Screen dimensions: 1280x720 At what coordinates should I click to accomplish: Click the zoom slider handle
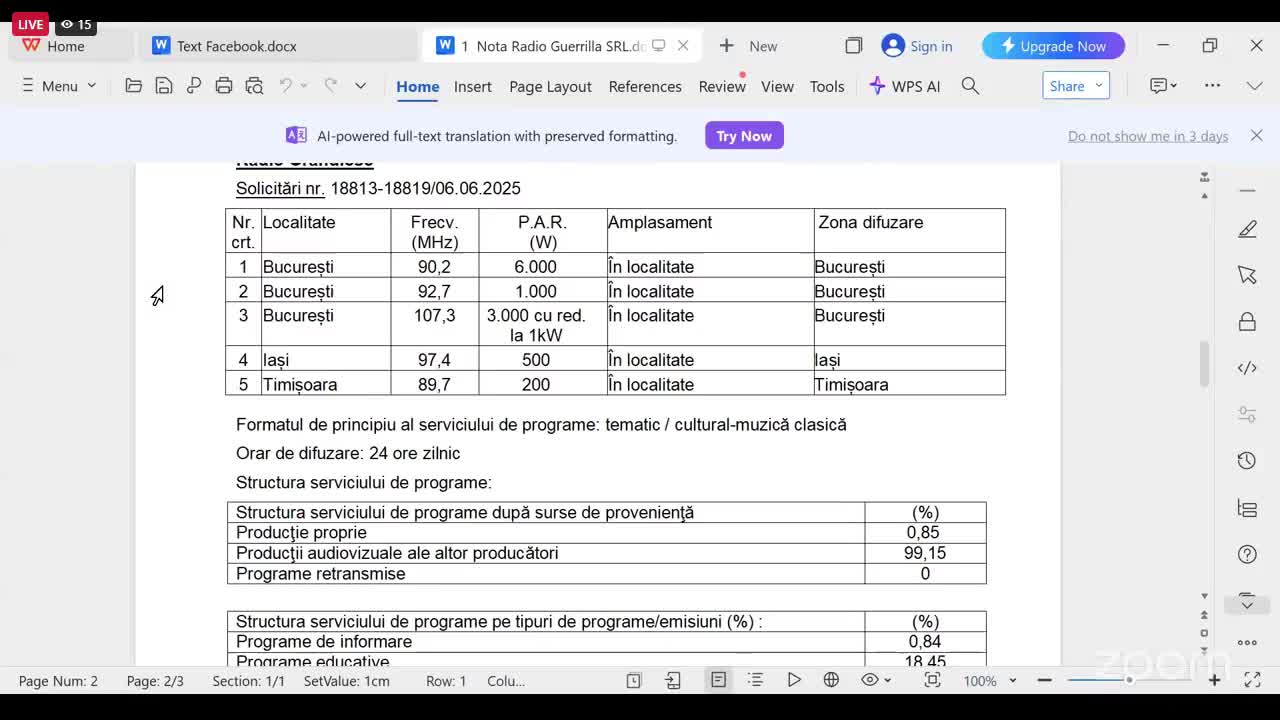click(x=1129, y=680)
